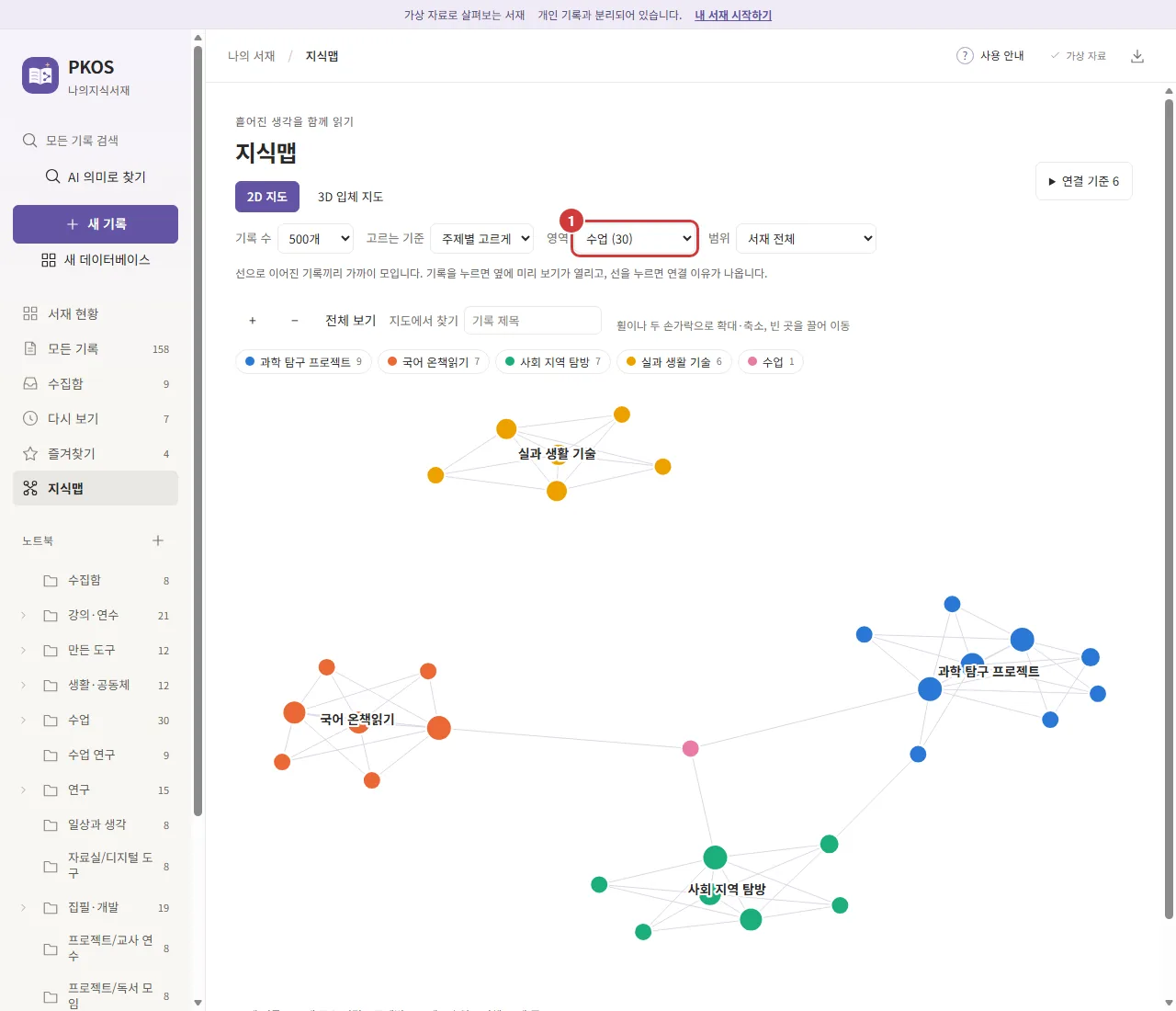
Task: Click the large orange 국어 온책읽기 hub node
Action: coord(439,728)
